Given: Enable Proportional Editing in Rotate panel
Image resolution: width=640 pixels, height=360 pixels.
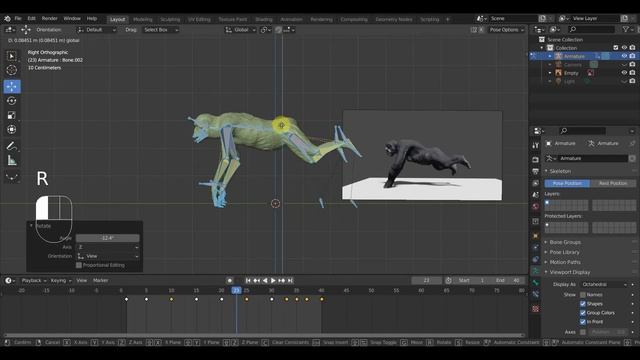Looking at the screenshot, I should coord(79,265).
